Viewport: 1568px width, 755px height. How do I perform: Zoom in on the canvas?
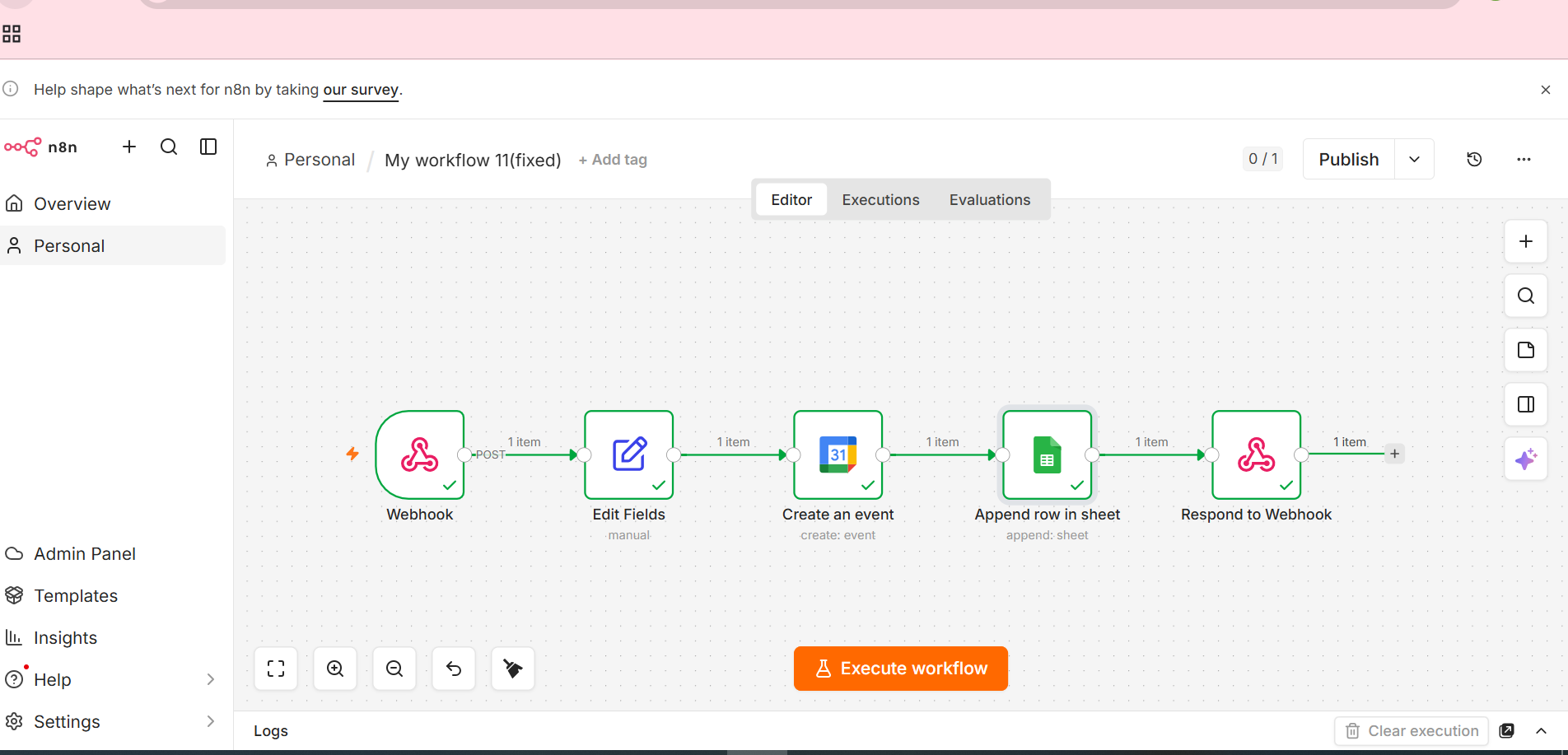pyautogui.click(x=335, y=669)
